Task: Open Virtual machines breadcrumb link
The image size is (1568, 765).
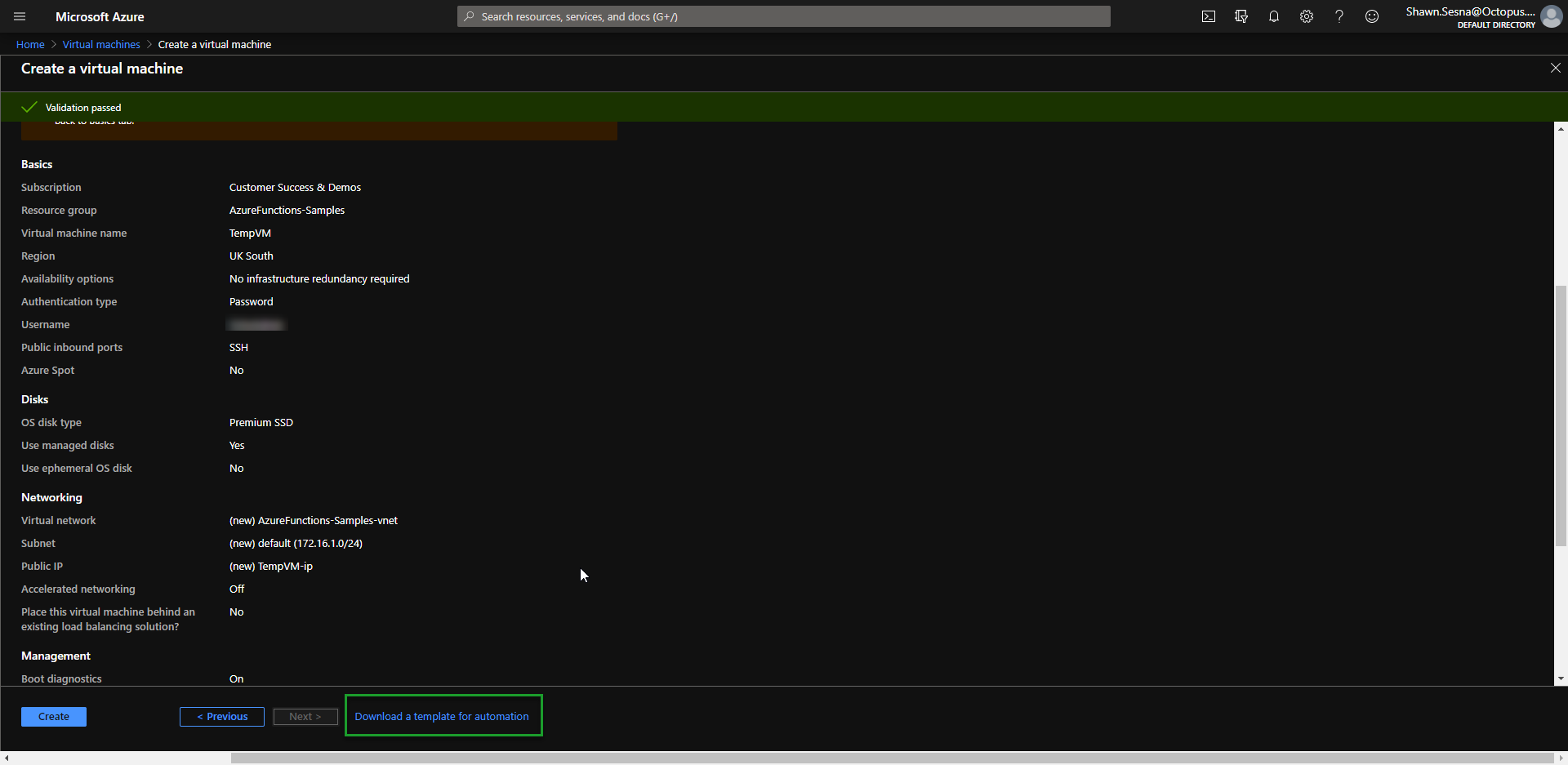Action: click(x=101, y=45)
